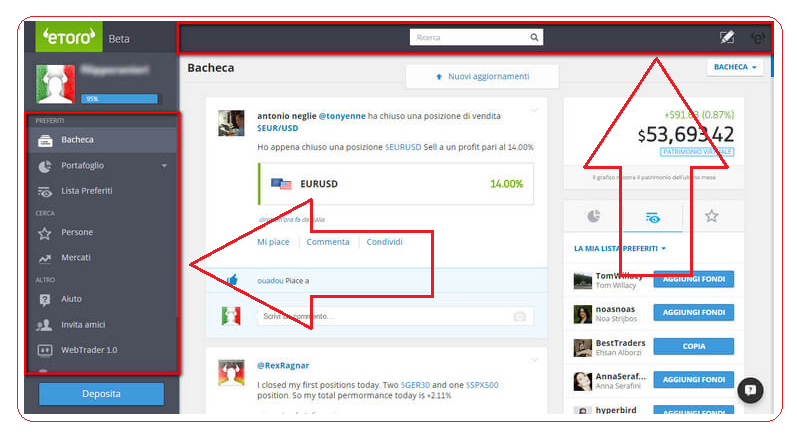Open the LA MIA LISTA PREFERITI dropdown
The image size is (797, 436).
(620, 248)
